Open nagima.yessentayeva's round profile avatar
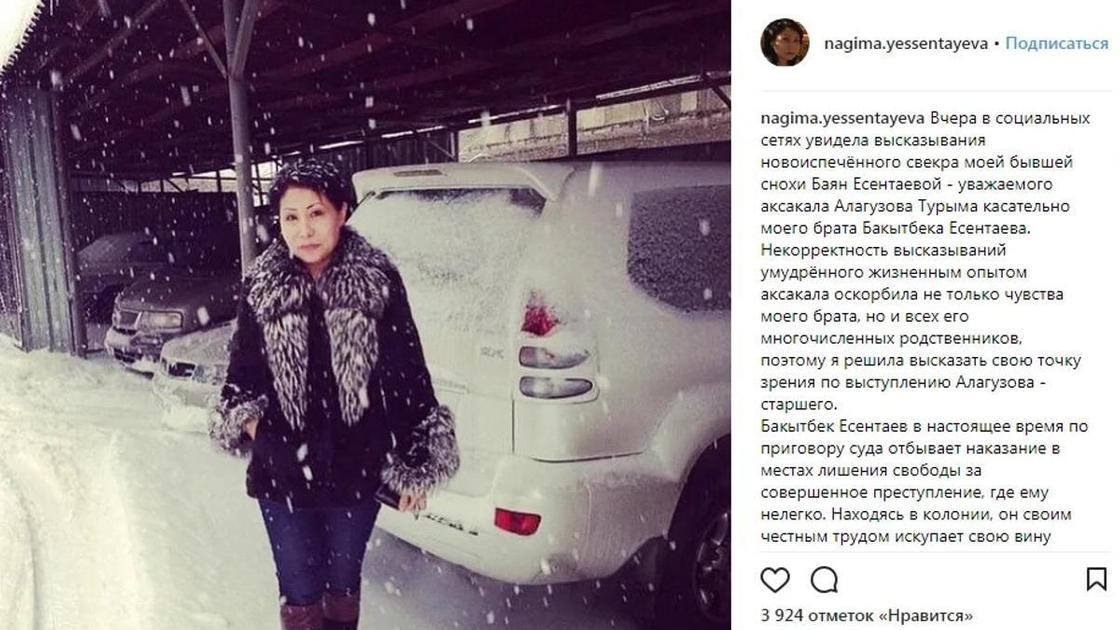1120x630 pixels. click(785, 43)
